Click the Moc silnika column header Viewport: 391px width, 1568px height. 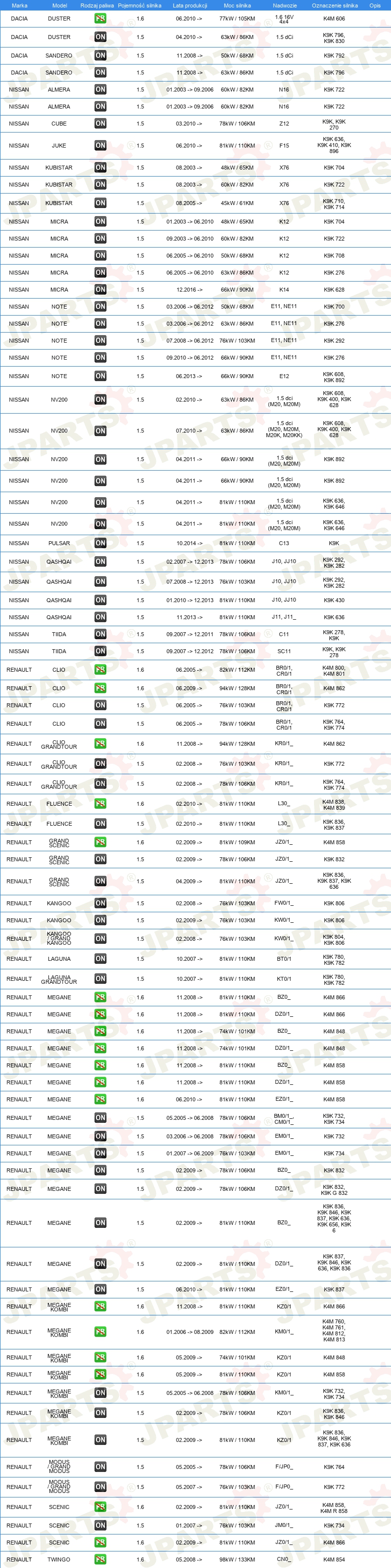tap(237, 6)
